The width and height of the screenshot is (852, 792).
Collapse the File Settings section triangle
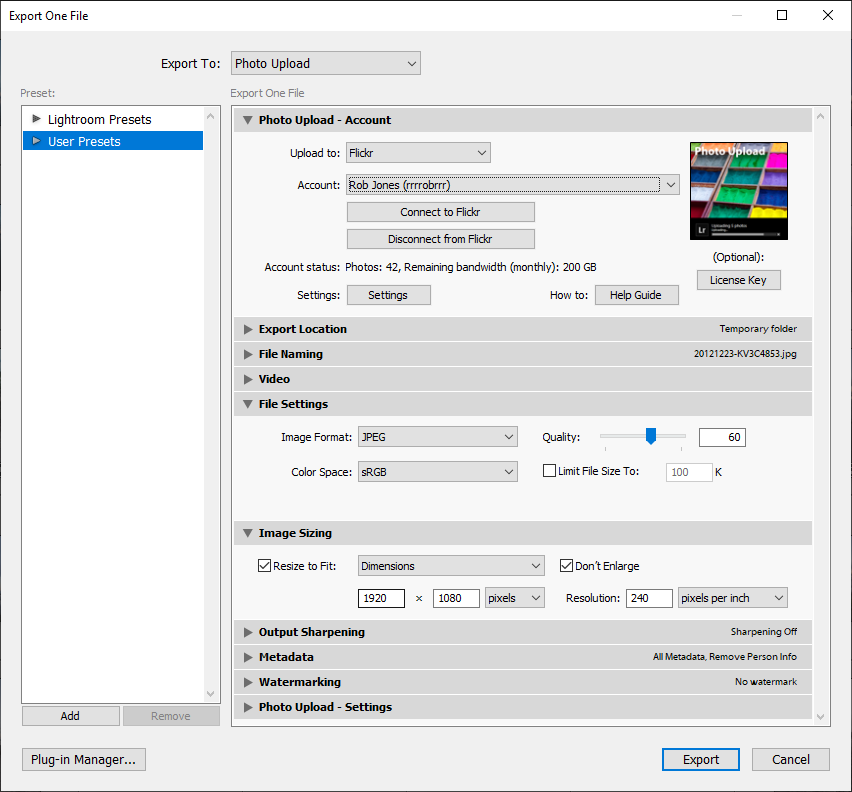[248, 404]
